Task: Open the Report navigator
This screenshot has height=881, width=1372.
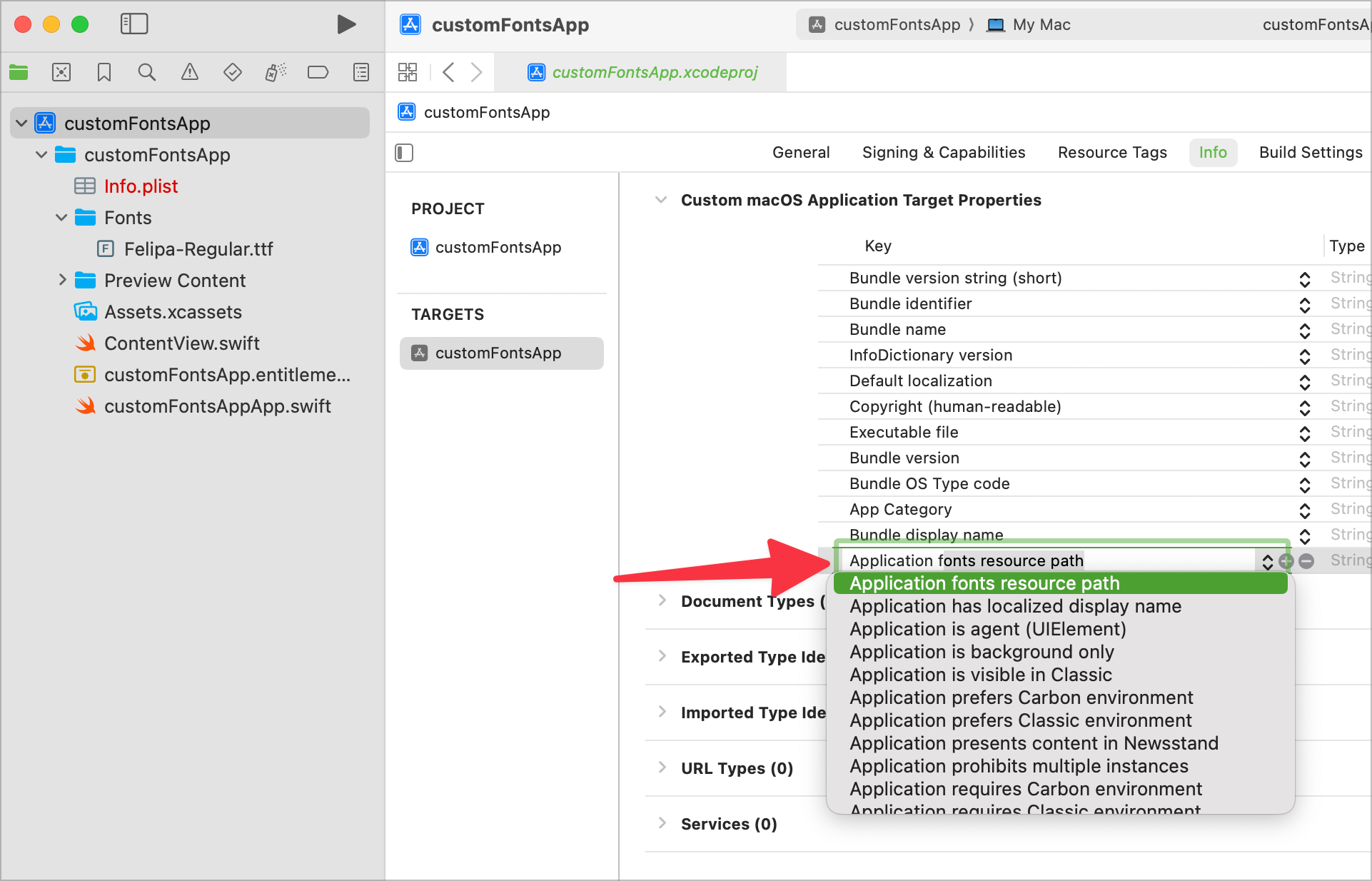Action: coord(361,72)
